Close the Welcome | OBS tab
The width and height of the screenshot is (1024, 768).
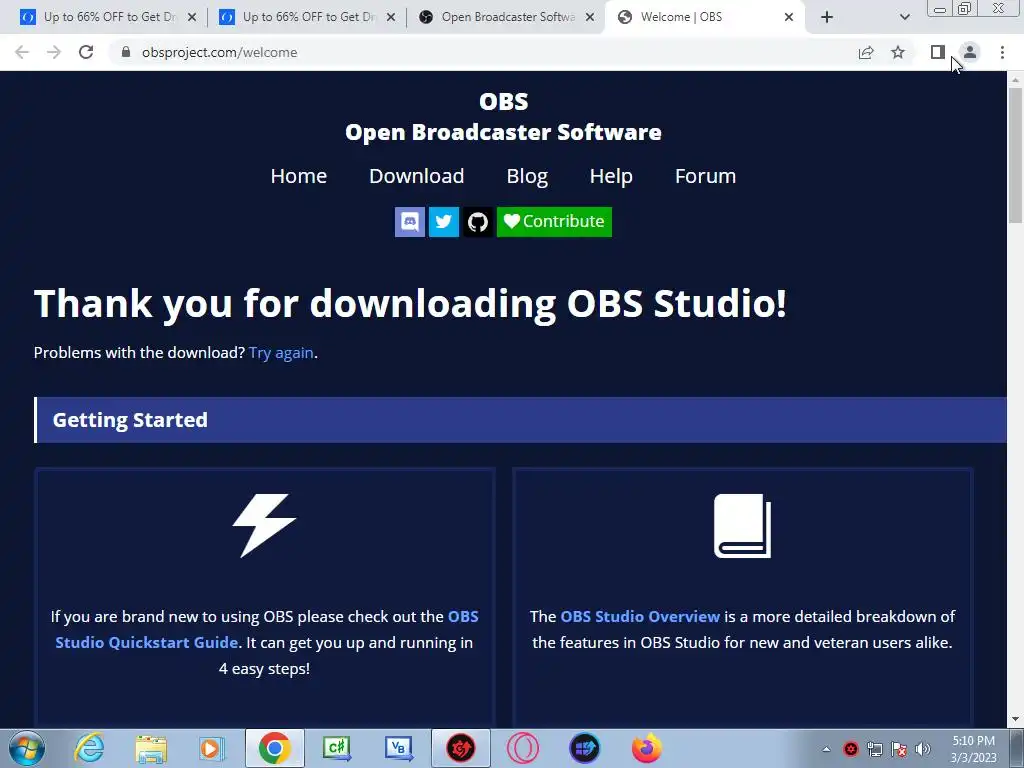(789, 17)
